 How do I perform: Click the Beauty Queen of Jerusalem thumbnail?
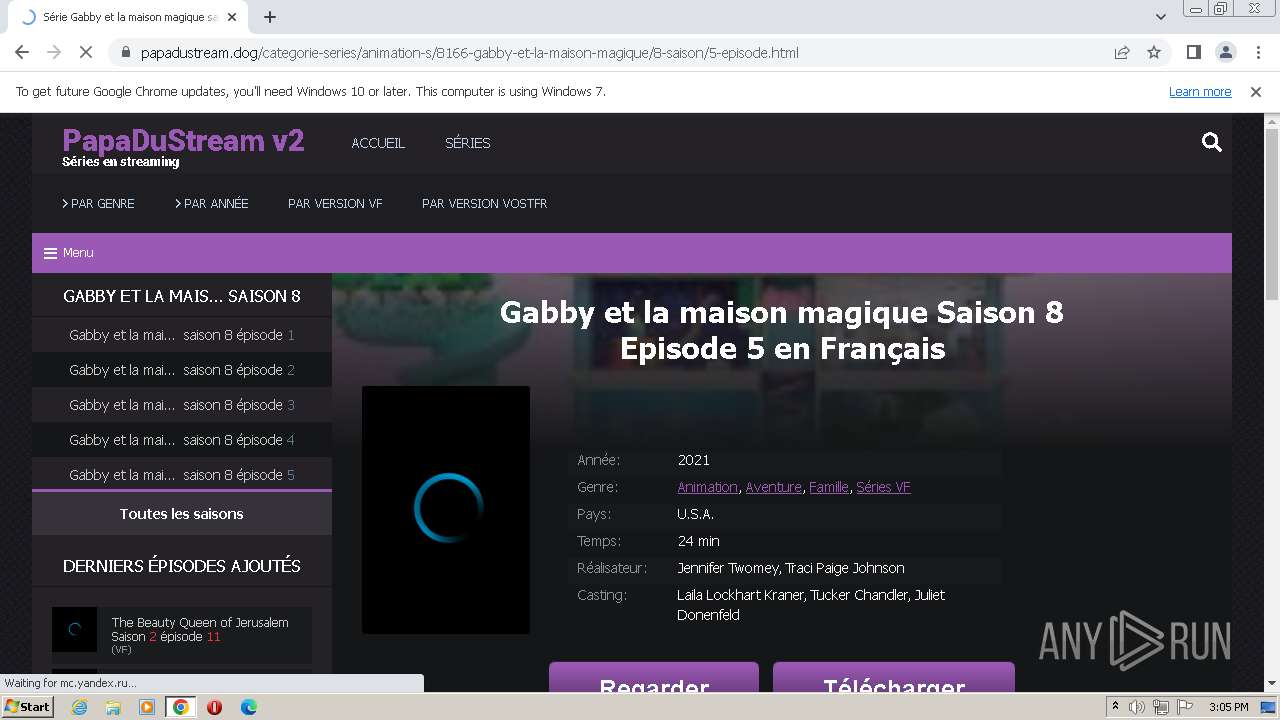75,630
